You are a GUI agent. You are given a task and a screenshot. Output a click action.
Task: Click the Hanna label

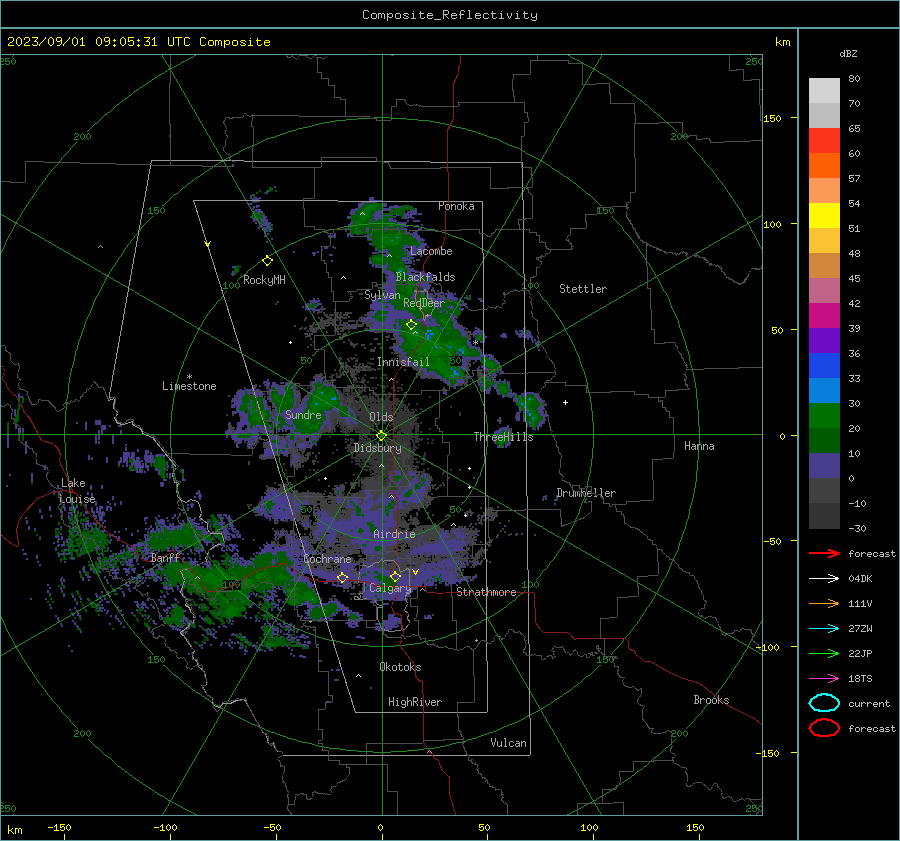(x=699, y=446)
